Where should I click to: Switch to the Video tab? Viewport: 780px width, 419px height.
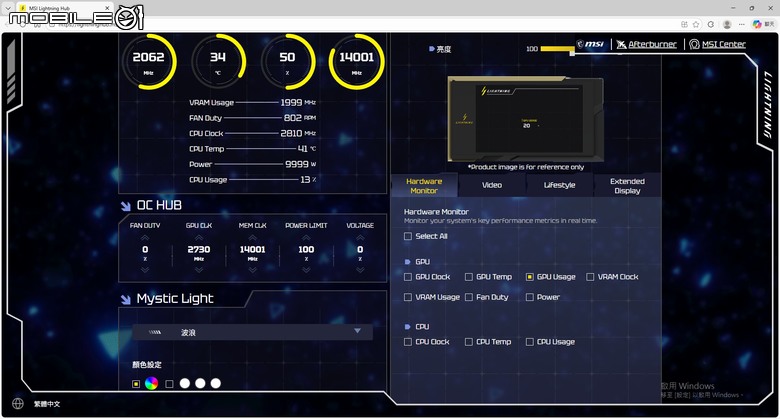coord(492,186)
